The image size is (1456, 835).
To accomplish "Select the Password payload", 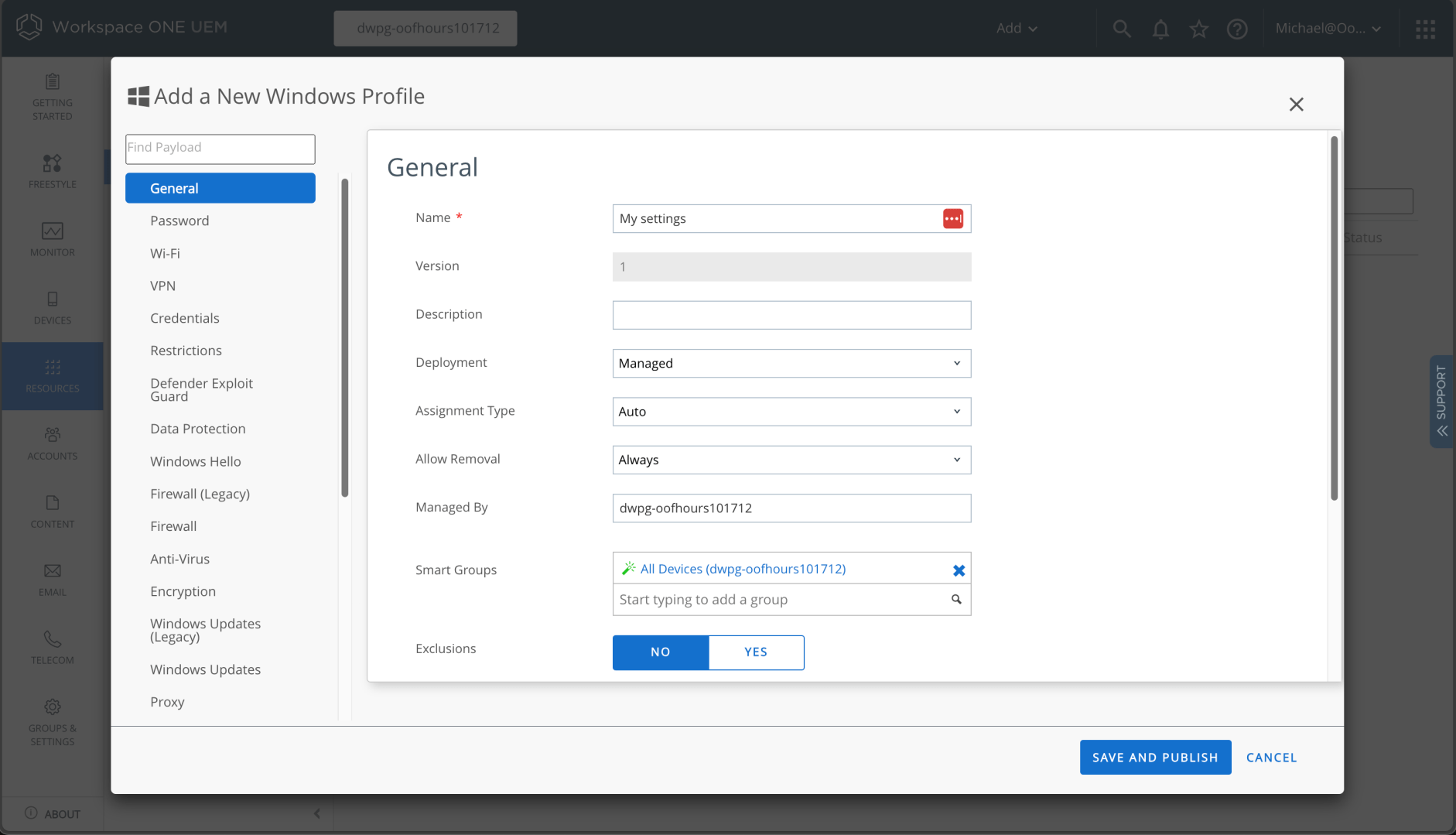I will (179, 221).
